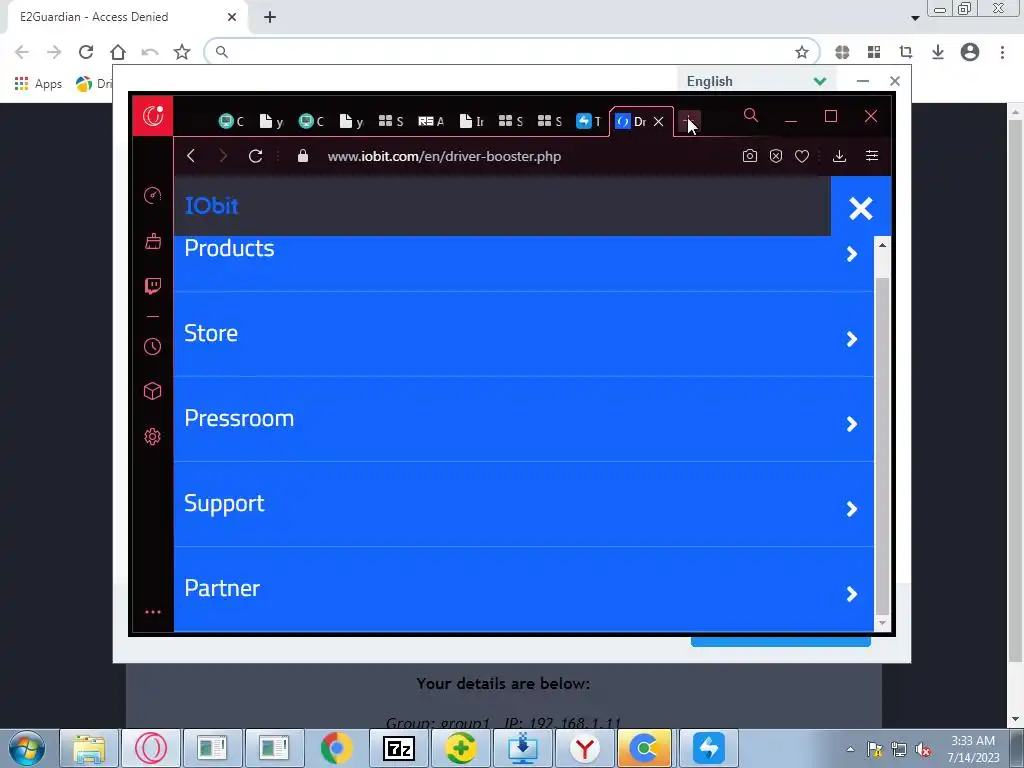
Task: Expand the Pressroom menu section
Action: click(x=523, y=419)
